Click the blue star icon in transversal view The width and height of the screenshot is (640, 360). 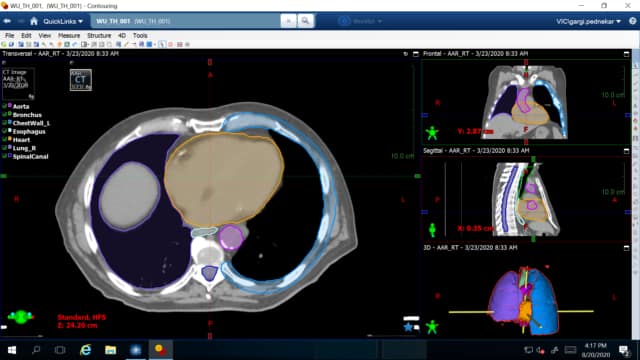tap(408, 327)
